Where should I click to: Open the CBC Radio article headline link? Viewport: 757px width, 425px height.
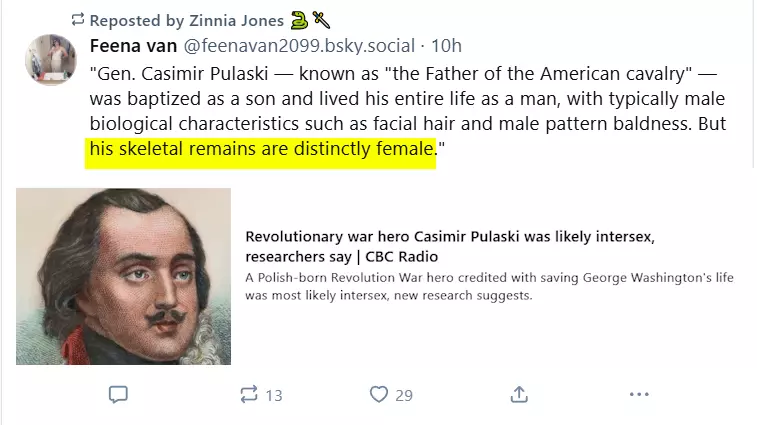click(x=449, y=246)
